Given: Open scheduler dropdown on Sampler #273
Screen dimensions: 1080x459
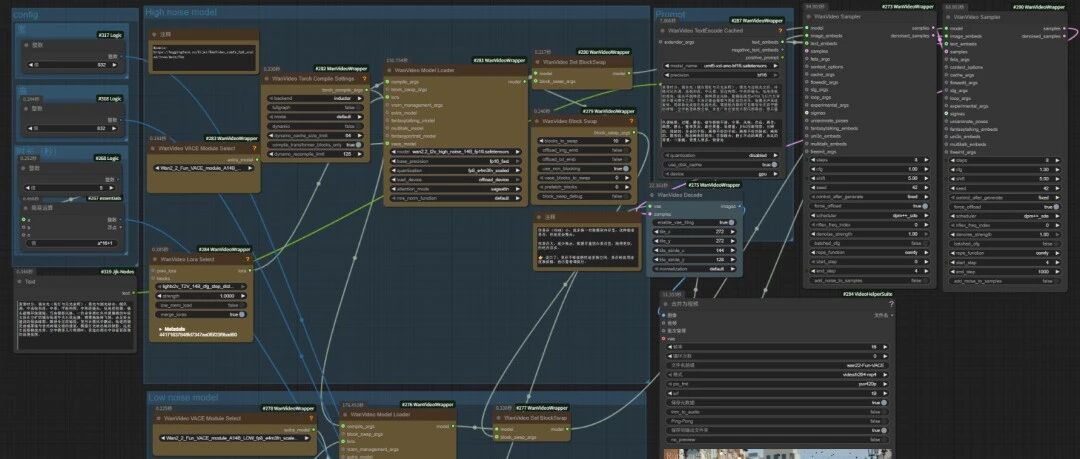Looking at the screenshot, I should [870, 216].
